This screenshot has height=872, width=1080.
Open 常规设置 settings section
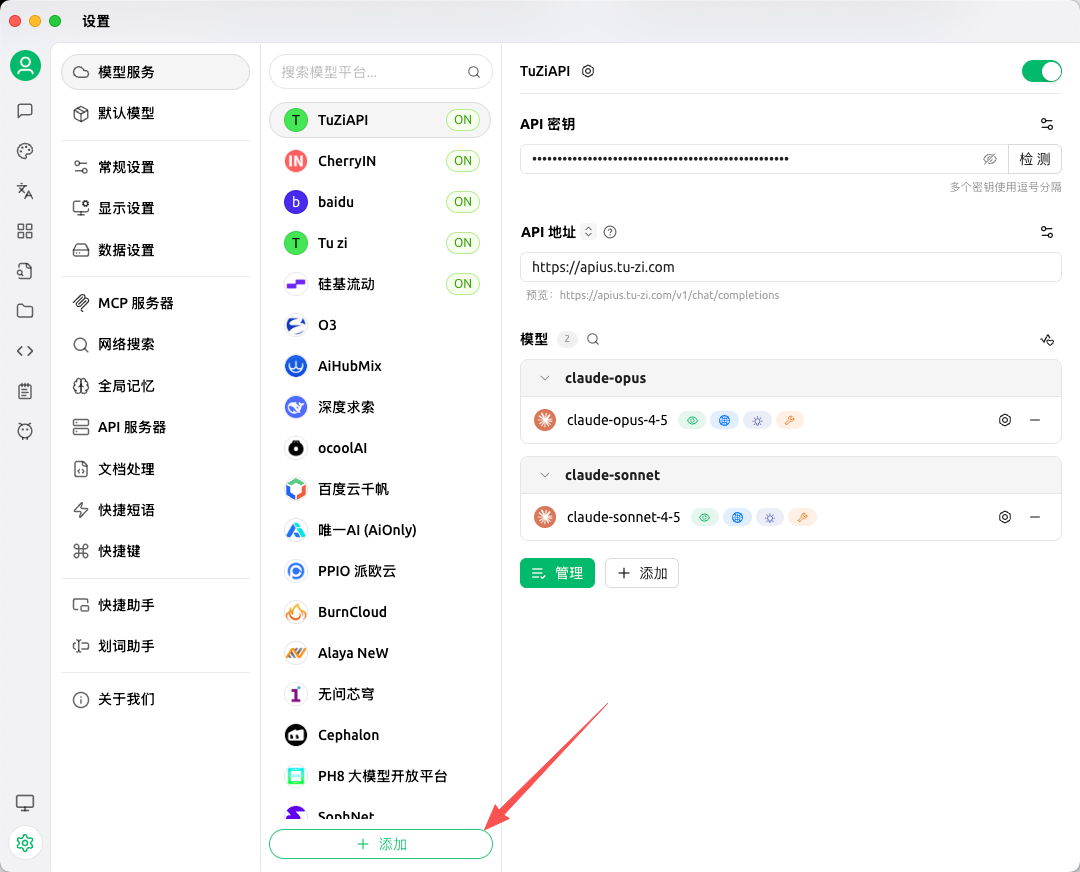point(156,167)
